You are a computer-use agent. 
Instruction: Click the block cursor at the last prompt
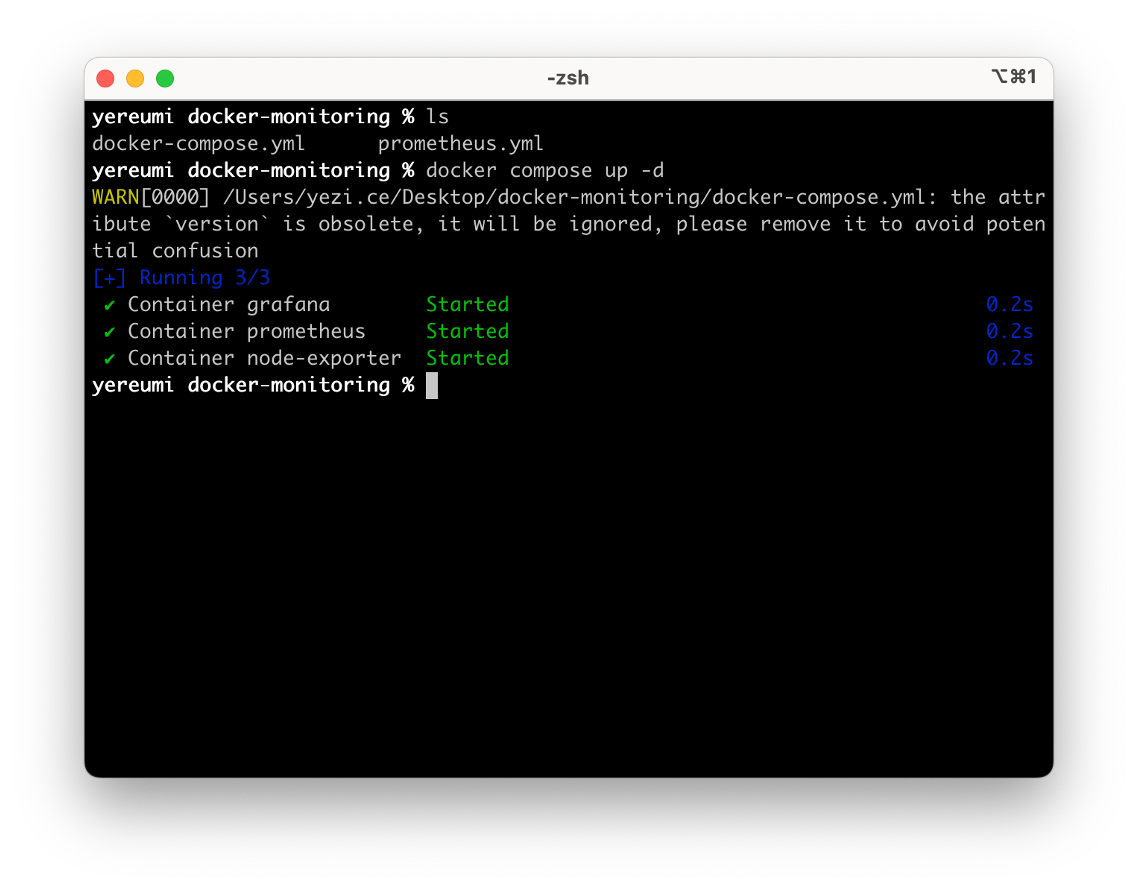pos(432,385)
